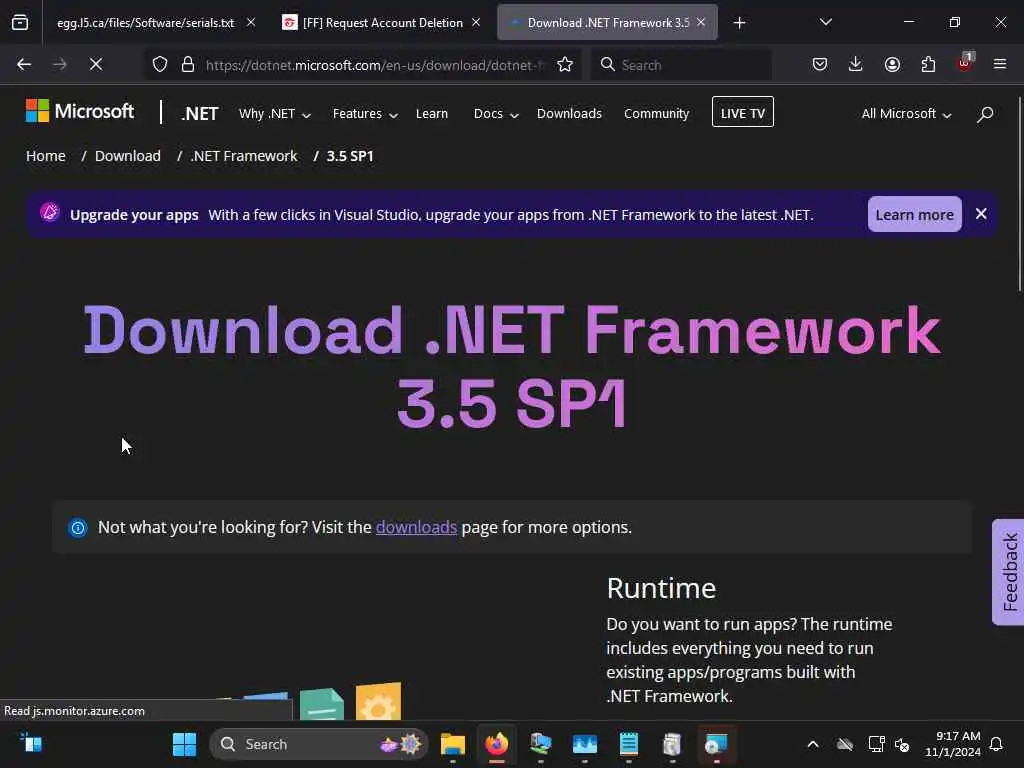
Task: Click the upgrade banner rocket icon
Action: point(50,213)
